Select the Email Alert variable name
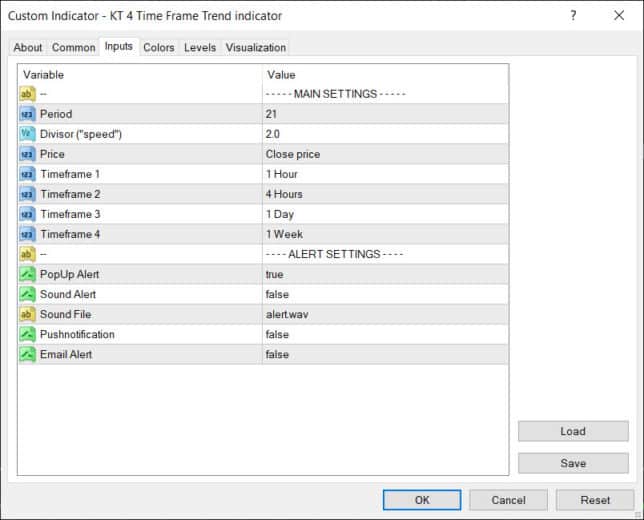 66,354
